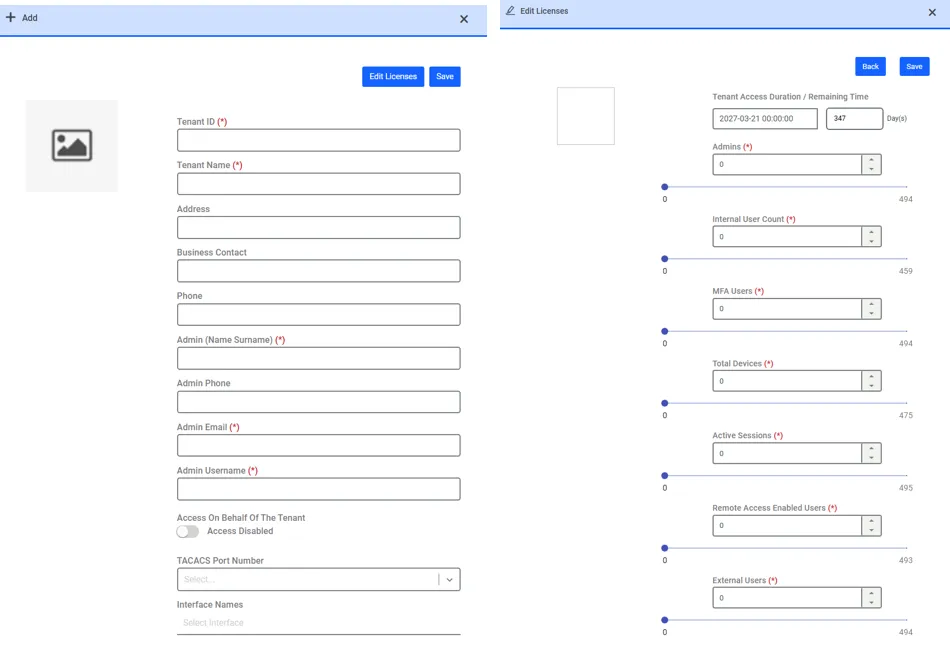Click the Remote Access Enabled Users field
Viewport: 950px width, 669px height.
(787, 525)
